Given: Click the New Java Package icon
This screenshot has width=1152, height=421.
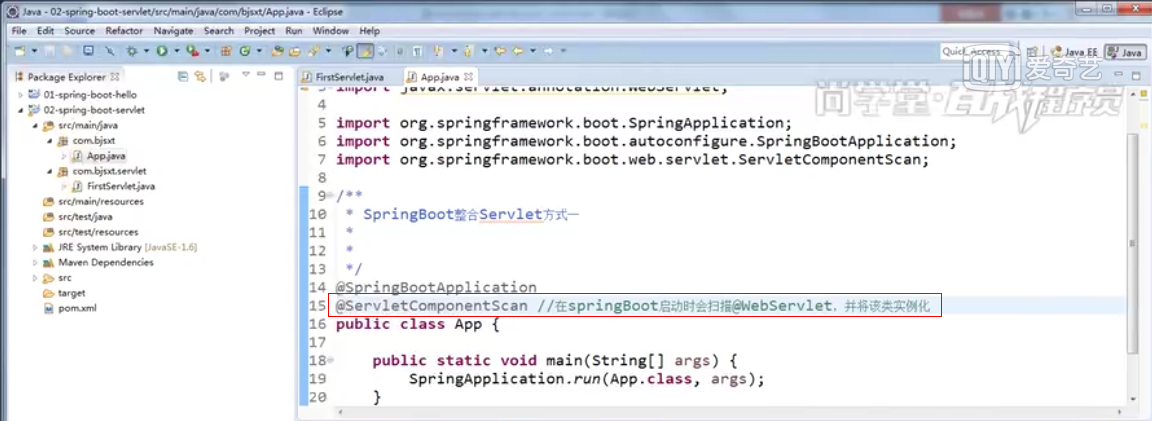Looking at the screenshot, I should click(x=226, y=51).
